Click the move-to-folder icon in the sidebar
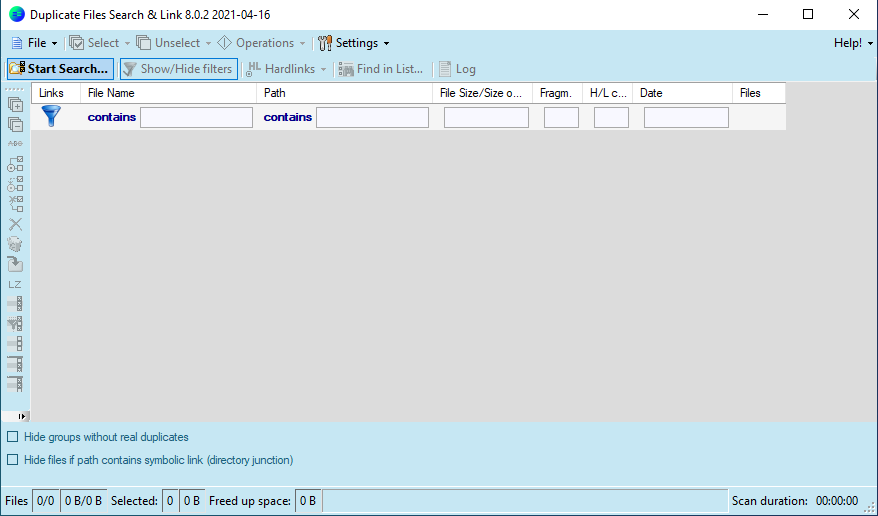The image size is (878, 516). (x=15, y=264)
